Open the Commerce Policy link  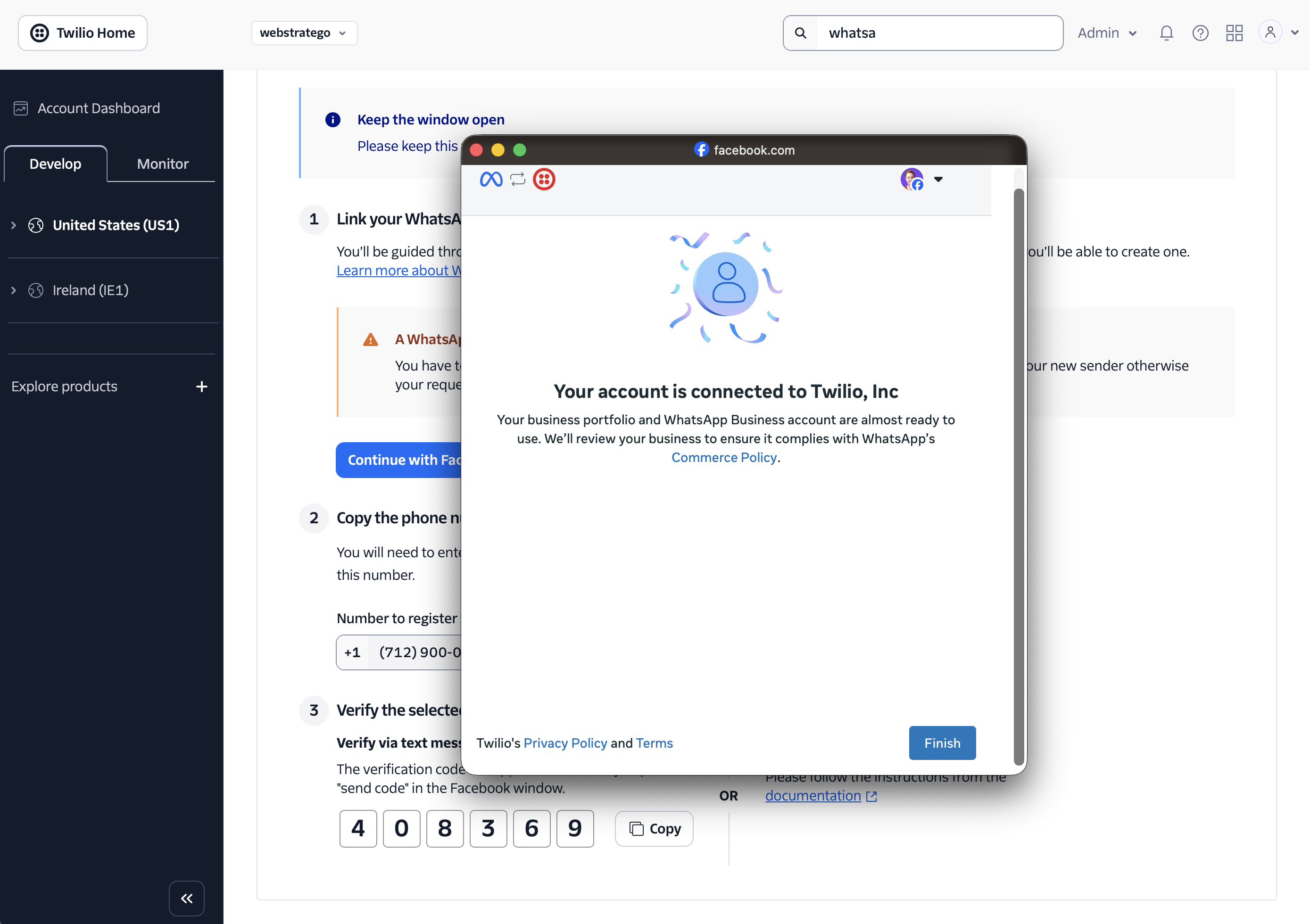point(724,457)
